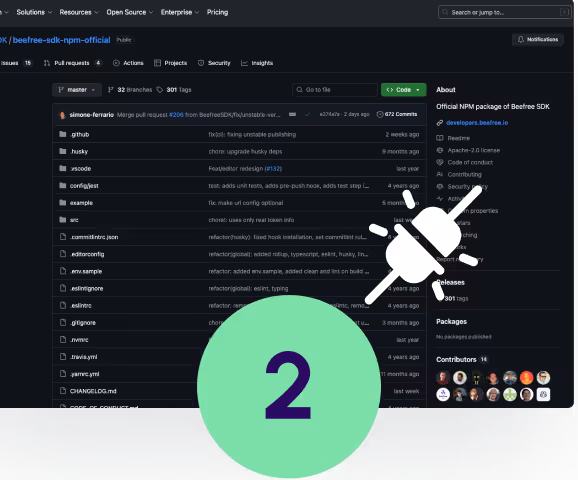Image resolution: width=578 pixels, height=480 pixels.
Task: Open the .commitlintrc.json file
Action: [94, 237]
